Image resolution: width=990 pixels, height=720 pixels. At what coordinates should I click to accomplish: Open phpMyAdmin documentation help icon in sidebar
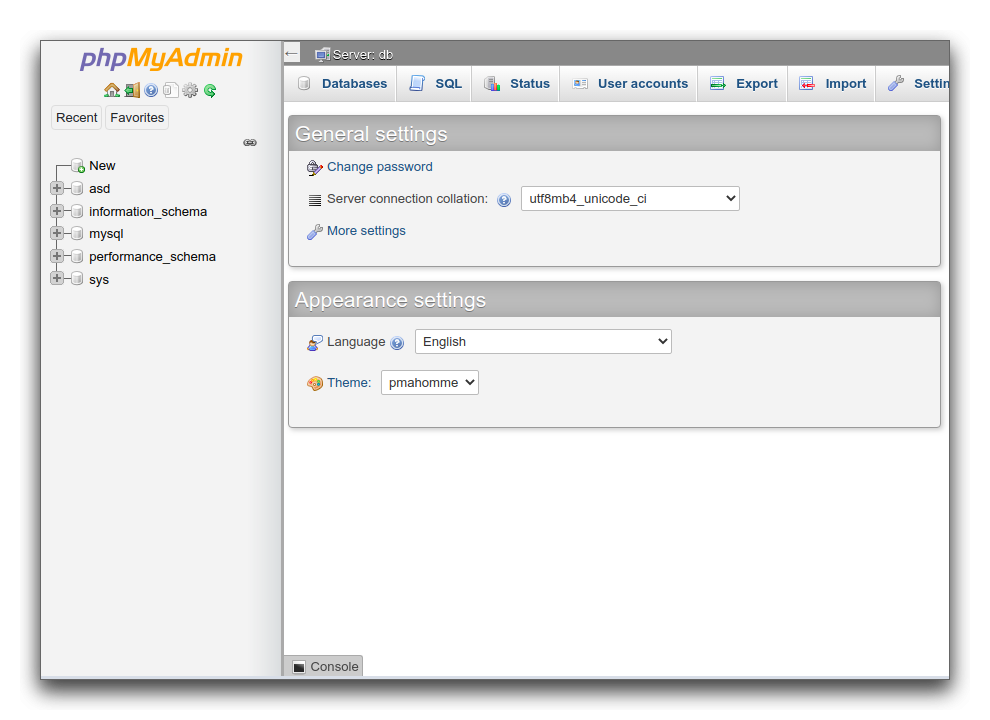[x=151, y=90]
